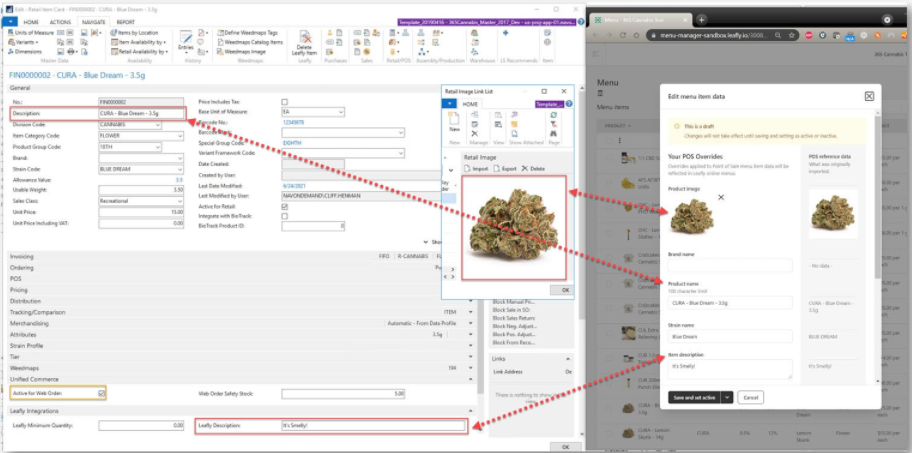This screenshot has height=453, width=912.
Task: Toggle the Active for Web Order checkbox
Action: (x=102, y=394)
